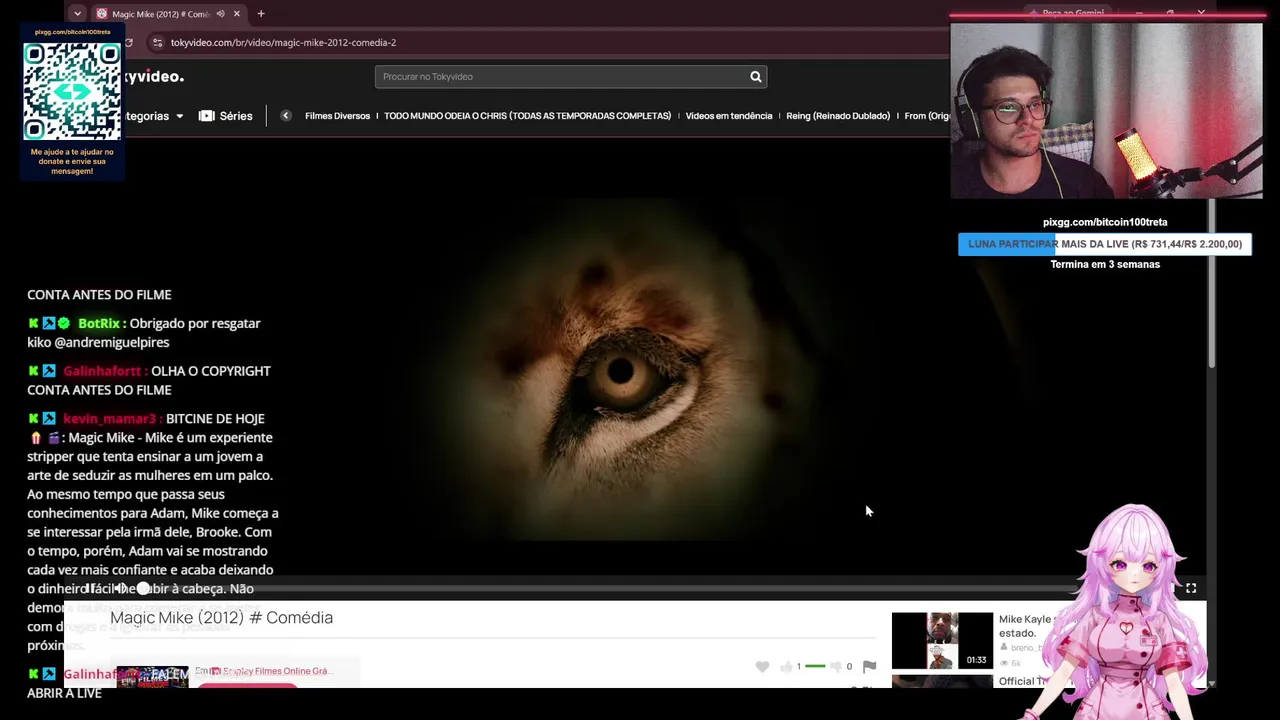Click "Termina em 3 semanas" text
This screenshot has height=720, width=1280.
(x=1105, y=265)
